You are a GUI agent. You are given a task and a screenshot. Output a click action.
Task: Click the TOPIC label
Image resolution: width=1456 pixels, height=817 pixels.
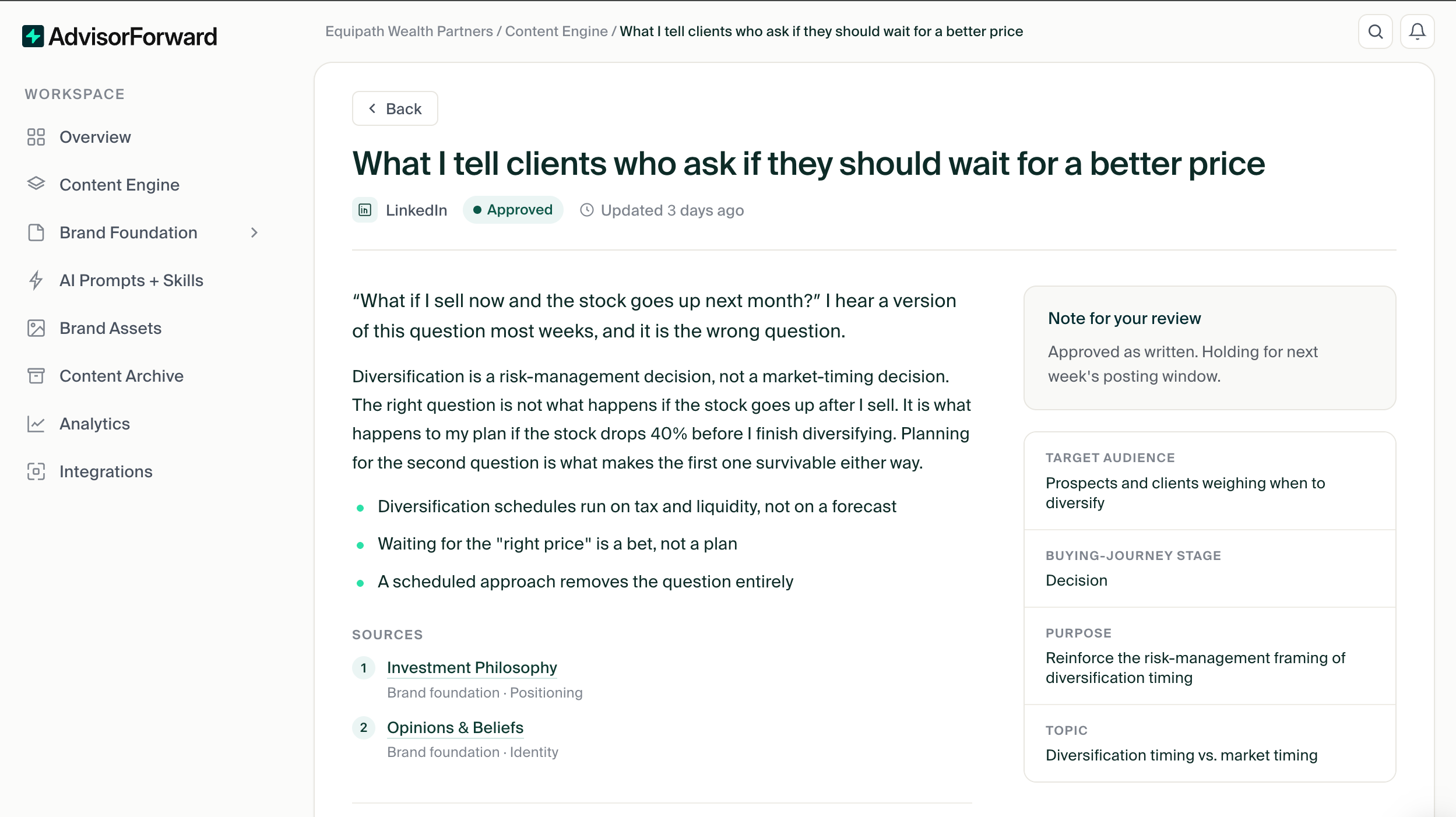pyautogui.click(x=1066, y=731)
